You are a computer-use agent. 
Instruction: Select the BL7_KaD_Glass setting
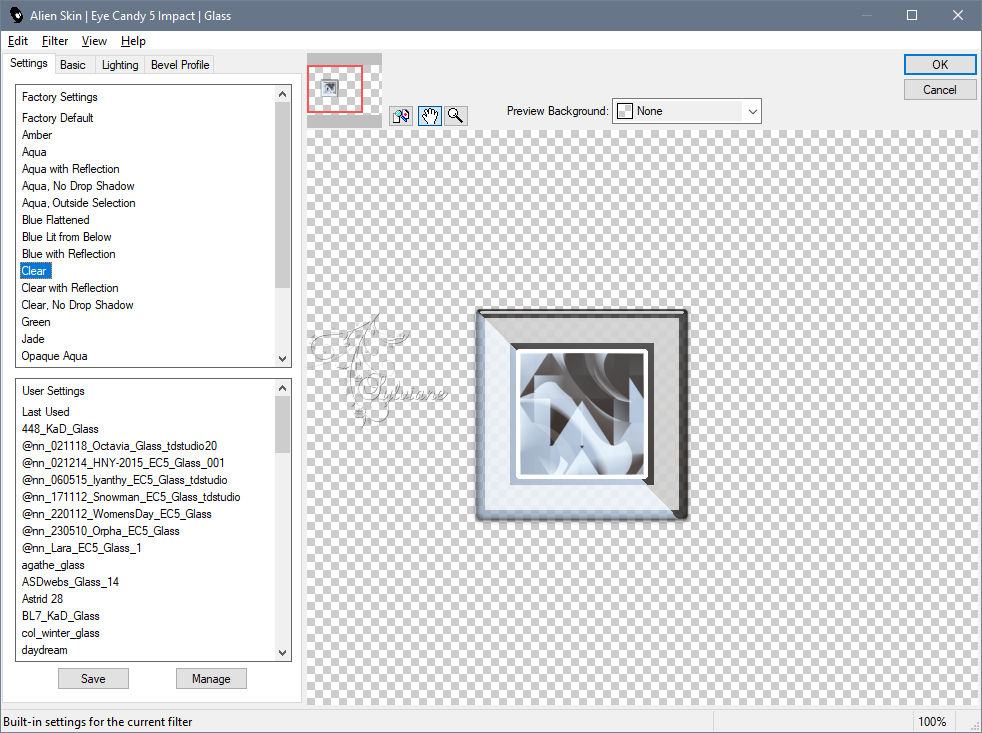coord(60,615)
